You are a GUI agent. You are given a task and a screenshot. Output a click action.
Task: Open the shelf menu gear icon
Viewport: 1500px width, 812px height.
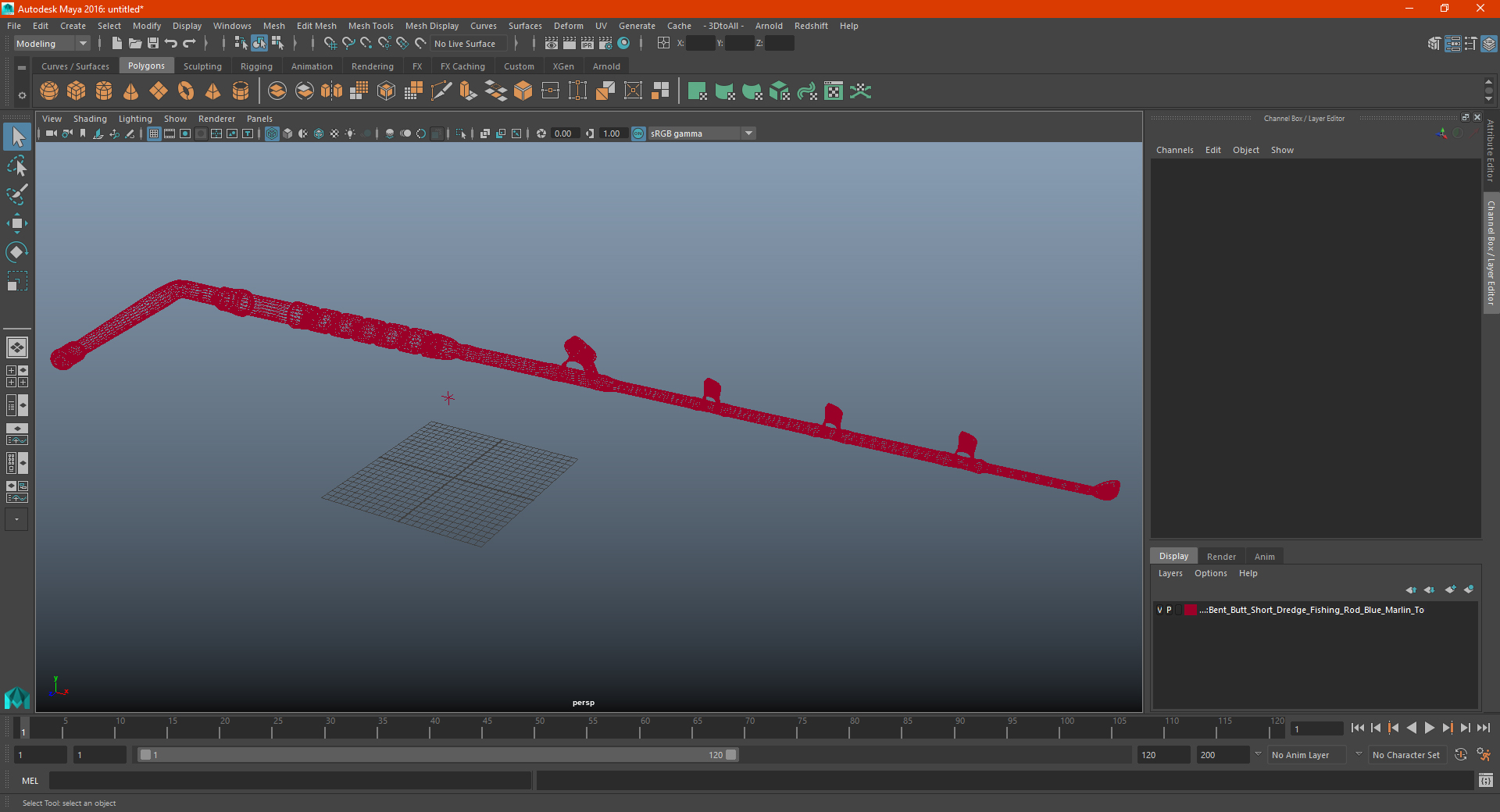(22, 95)
